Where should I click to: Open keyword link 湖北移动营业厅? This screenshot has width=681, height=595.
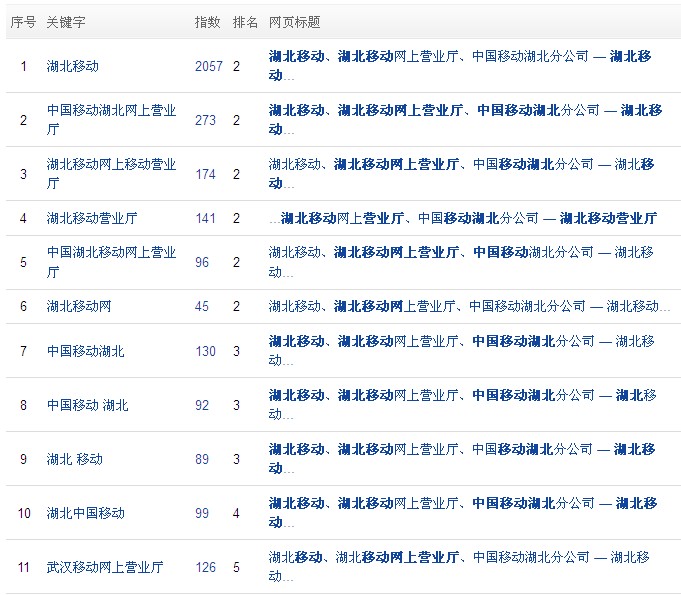pyautogui.click(x=92, y=218)
